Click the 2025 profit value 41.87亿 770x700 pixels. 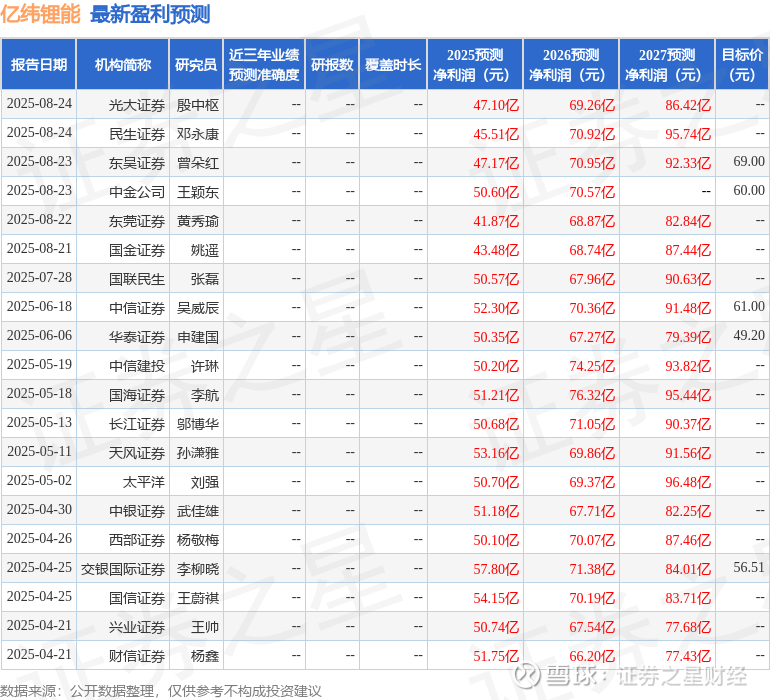coord(496,221)
